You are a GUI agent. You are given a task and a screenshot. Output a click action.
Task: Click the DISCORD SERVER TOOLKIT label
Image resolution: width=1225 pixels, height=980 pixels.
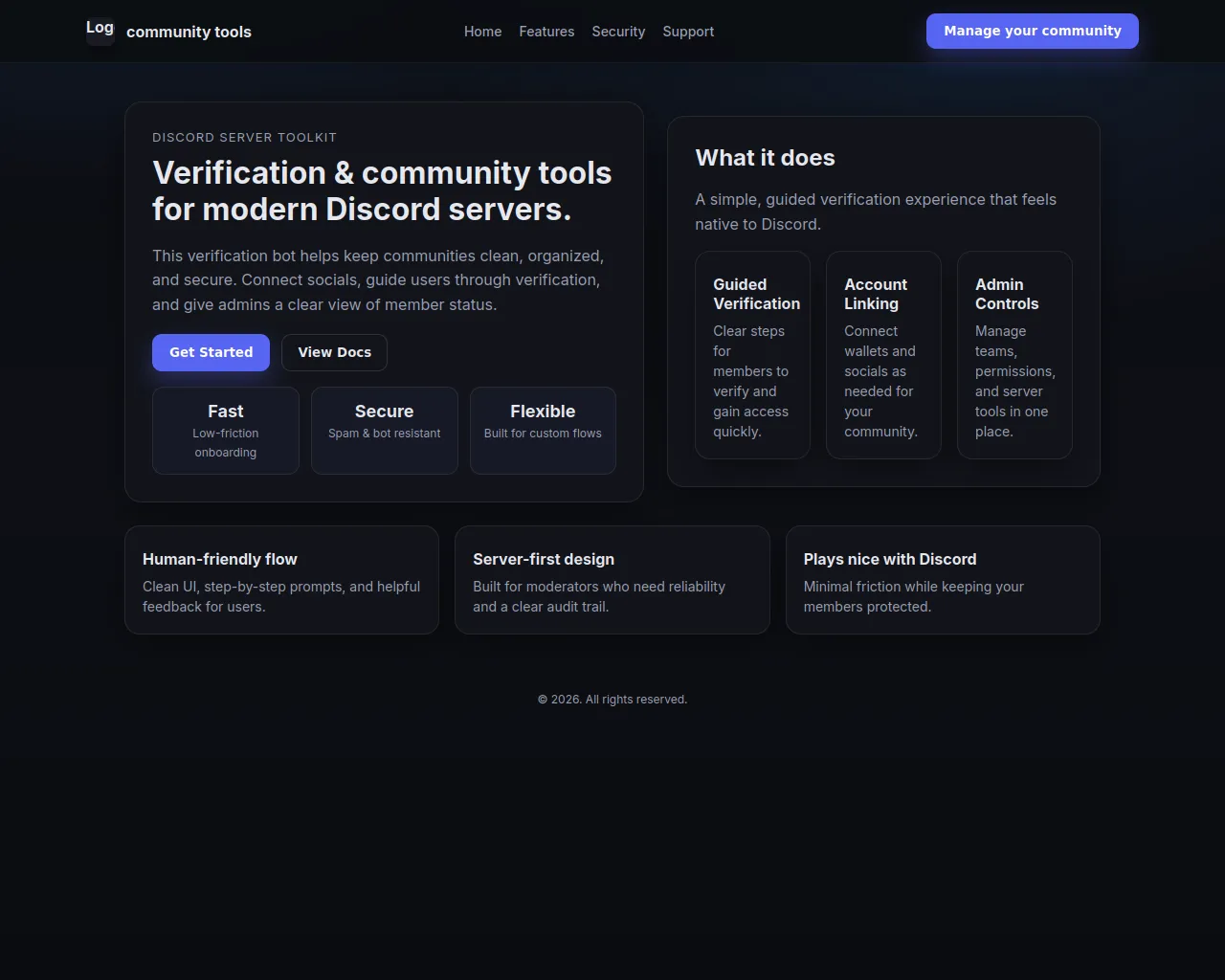click(244, 138)
